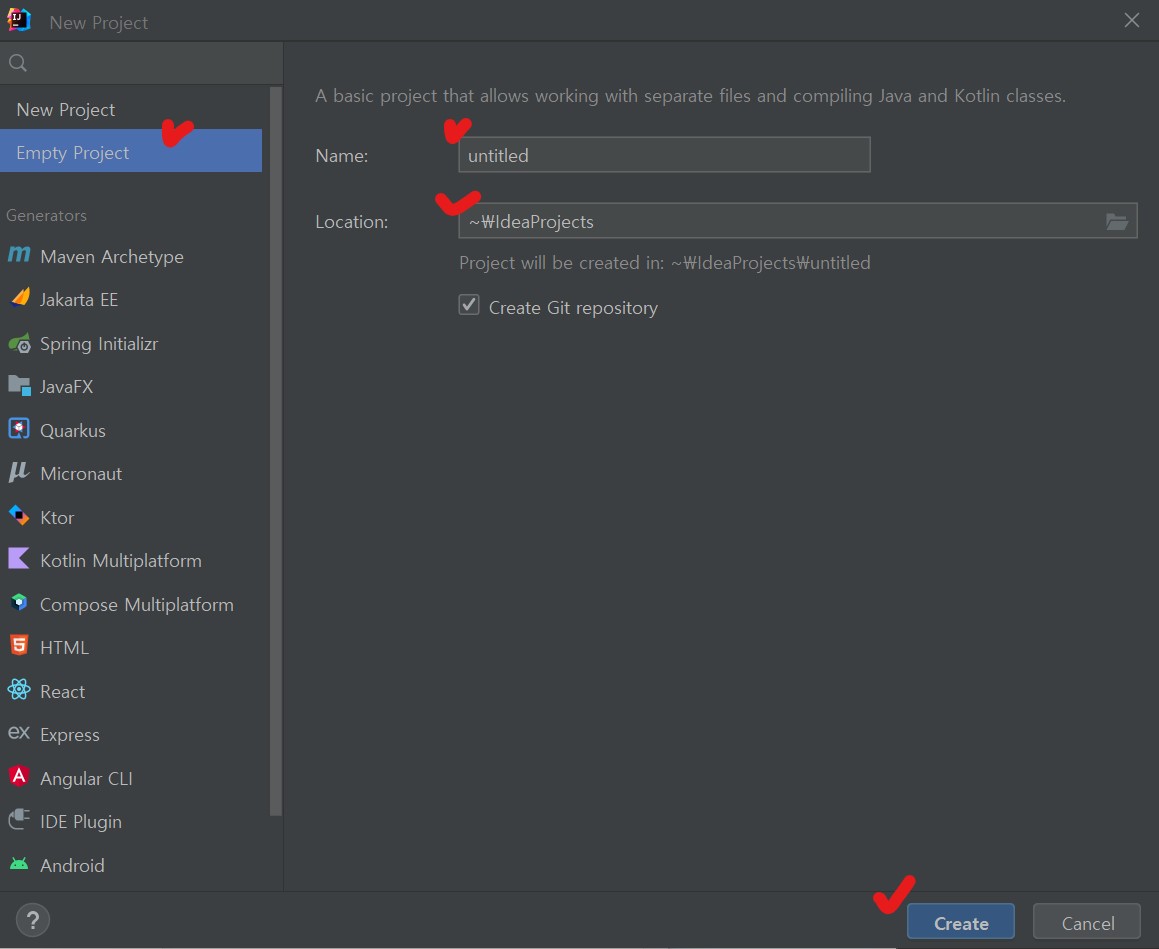Click the Generators section header

(x=47, y=215)
